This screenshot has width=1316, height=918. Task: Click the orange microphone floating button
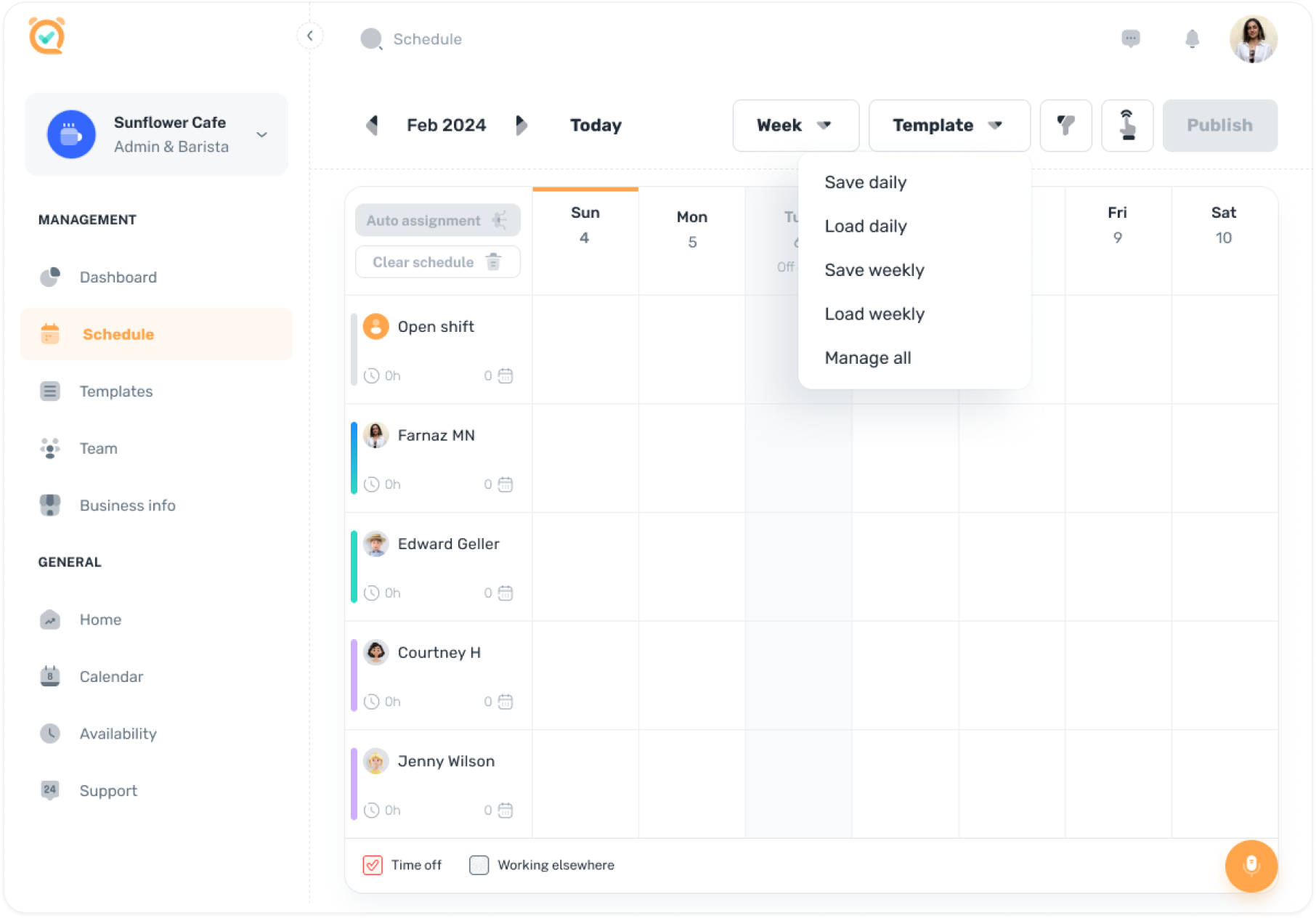1251,866
